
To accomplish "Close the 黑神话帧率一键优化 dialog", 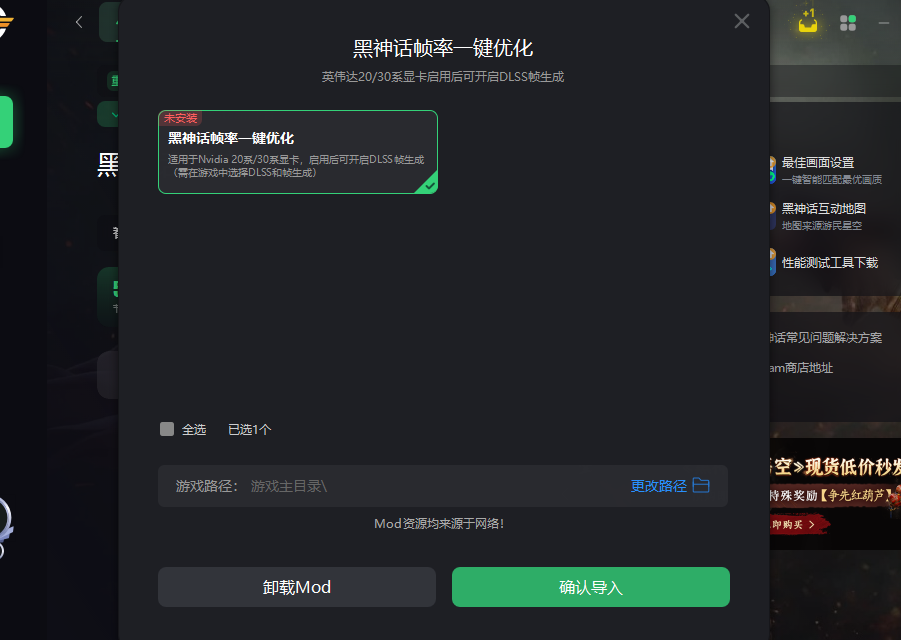I will 742,21.
